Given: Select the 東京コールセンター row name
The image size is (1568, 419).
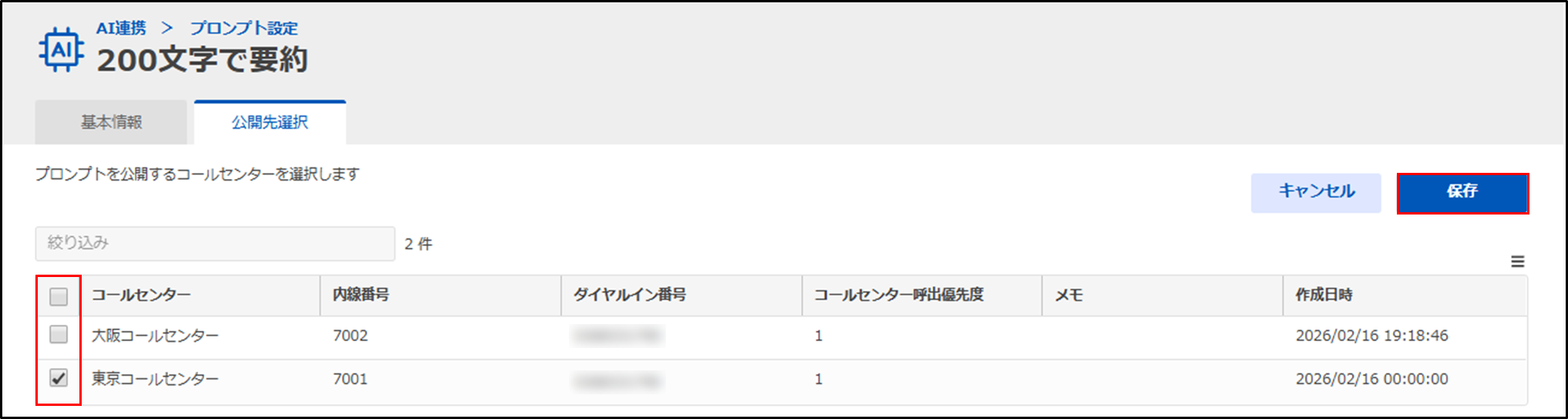Looking at the screenshot, I should coord(156,379).
